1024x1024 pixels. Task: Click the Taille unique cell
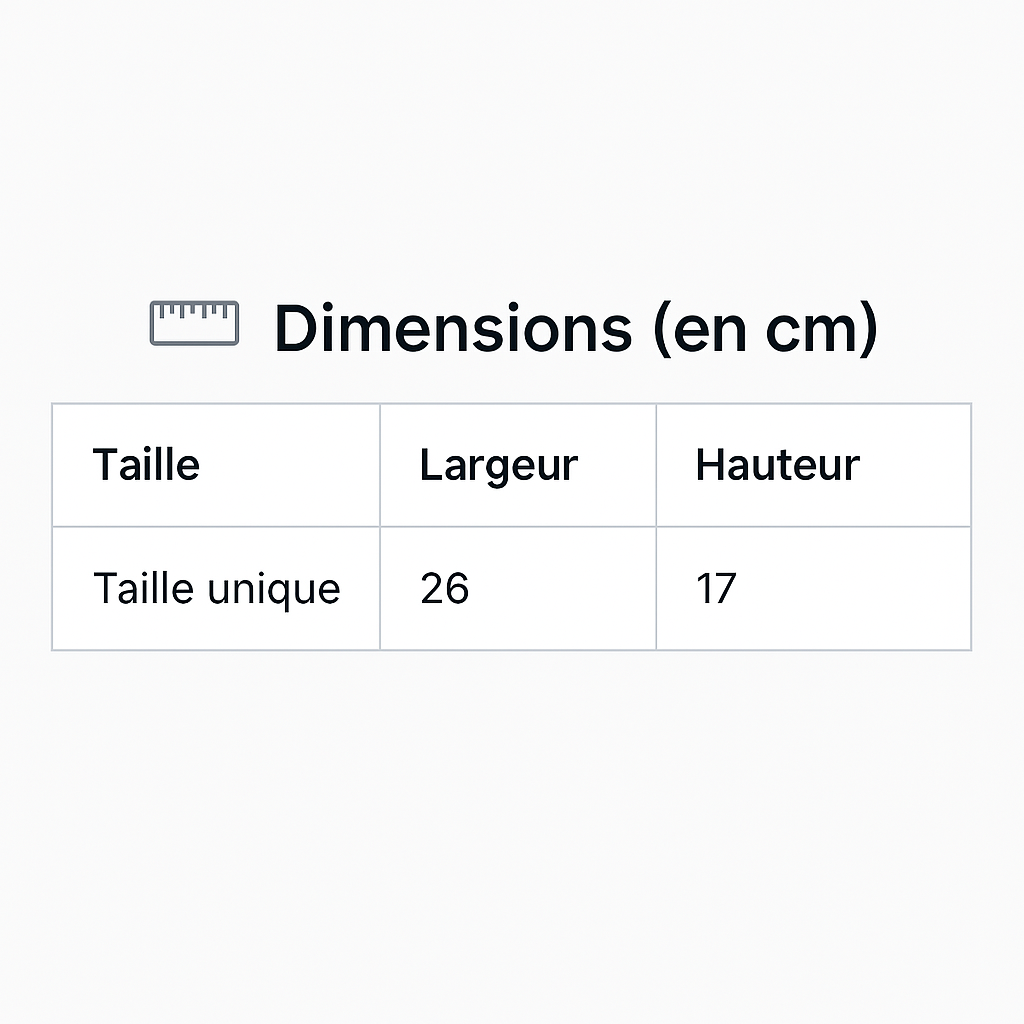(x=216, y=588)
